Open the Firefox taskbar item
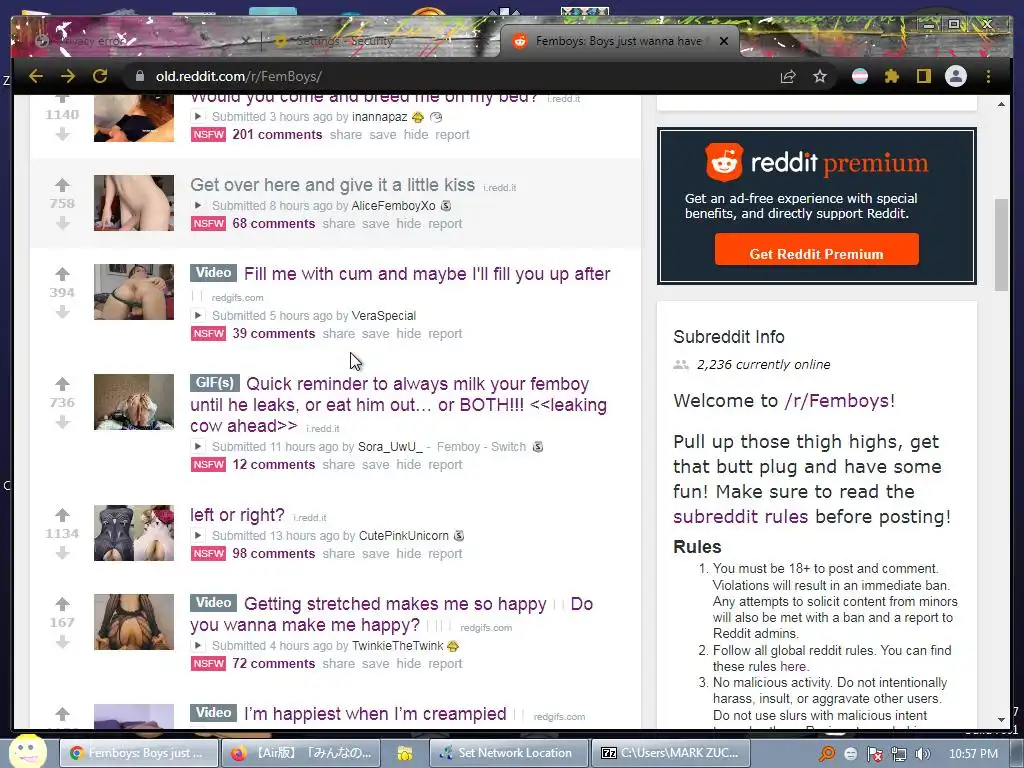The width and height of the screenshot is (1024, 768). pyautogui.click(x=302, y=753)
